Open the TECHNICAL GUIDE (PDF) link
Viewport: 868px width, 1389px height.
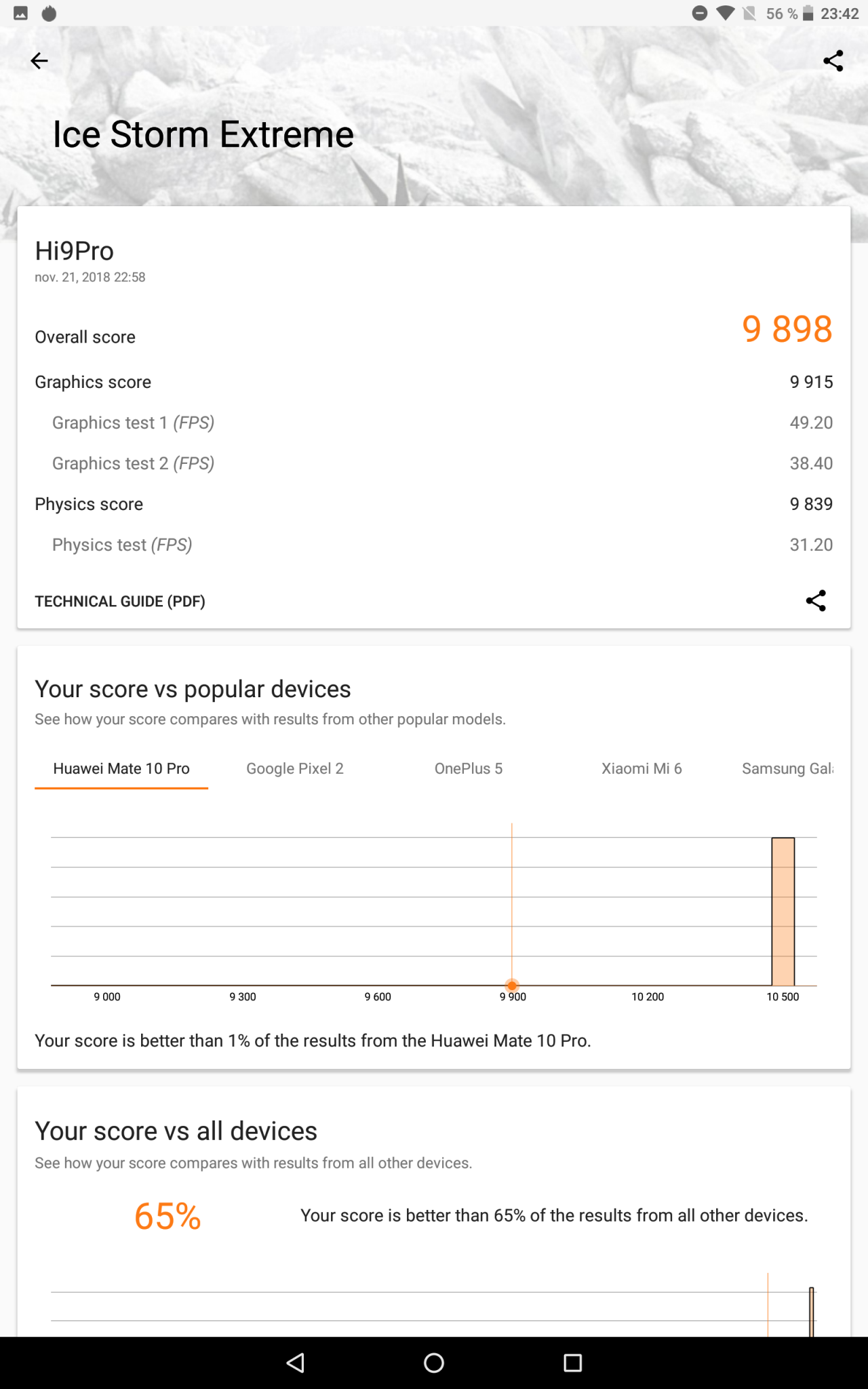[120, 602]
